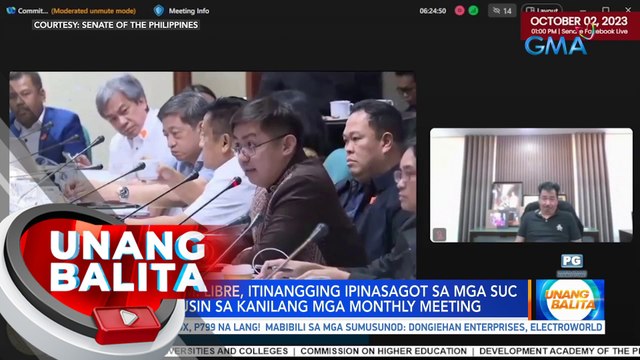640x360 pixels.
Task: Click the Moderated unmute mode label
Action: coord(93,11)
